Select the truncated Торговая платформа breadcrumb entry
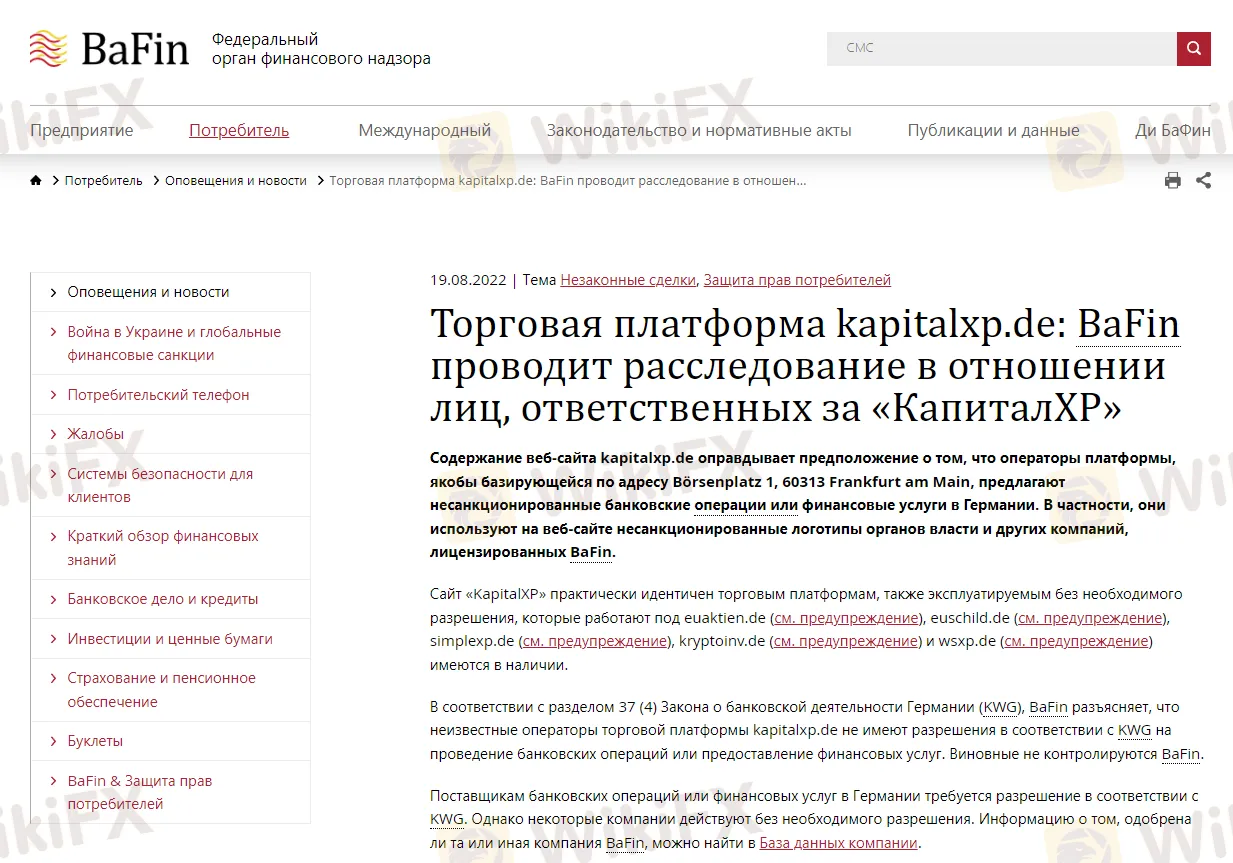 [568, 181]
